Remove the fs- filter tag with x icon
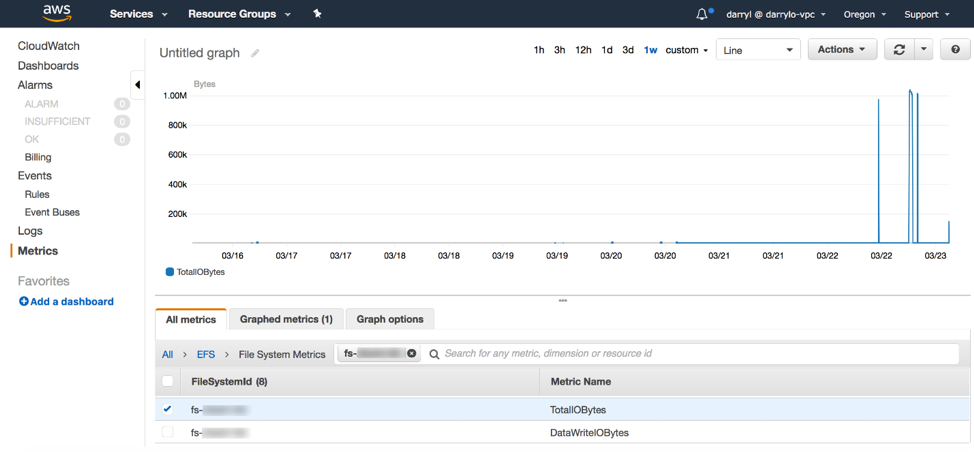The height and width of the screenshot is (452, 974). [x=411, y=353]
